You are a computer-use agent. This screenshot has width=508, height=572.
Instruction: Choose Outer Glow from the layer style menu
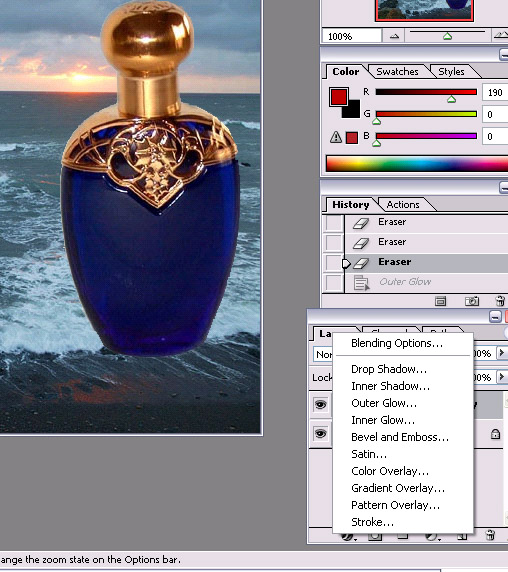pos(384,403)
